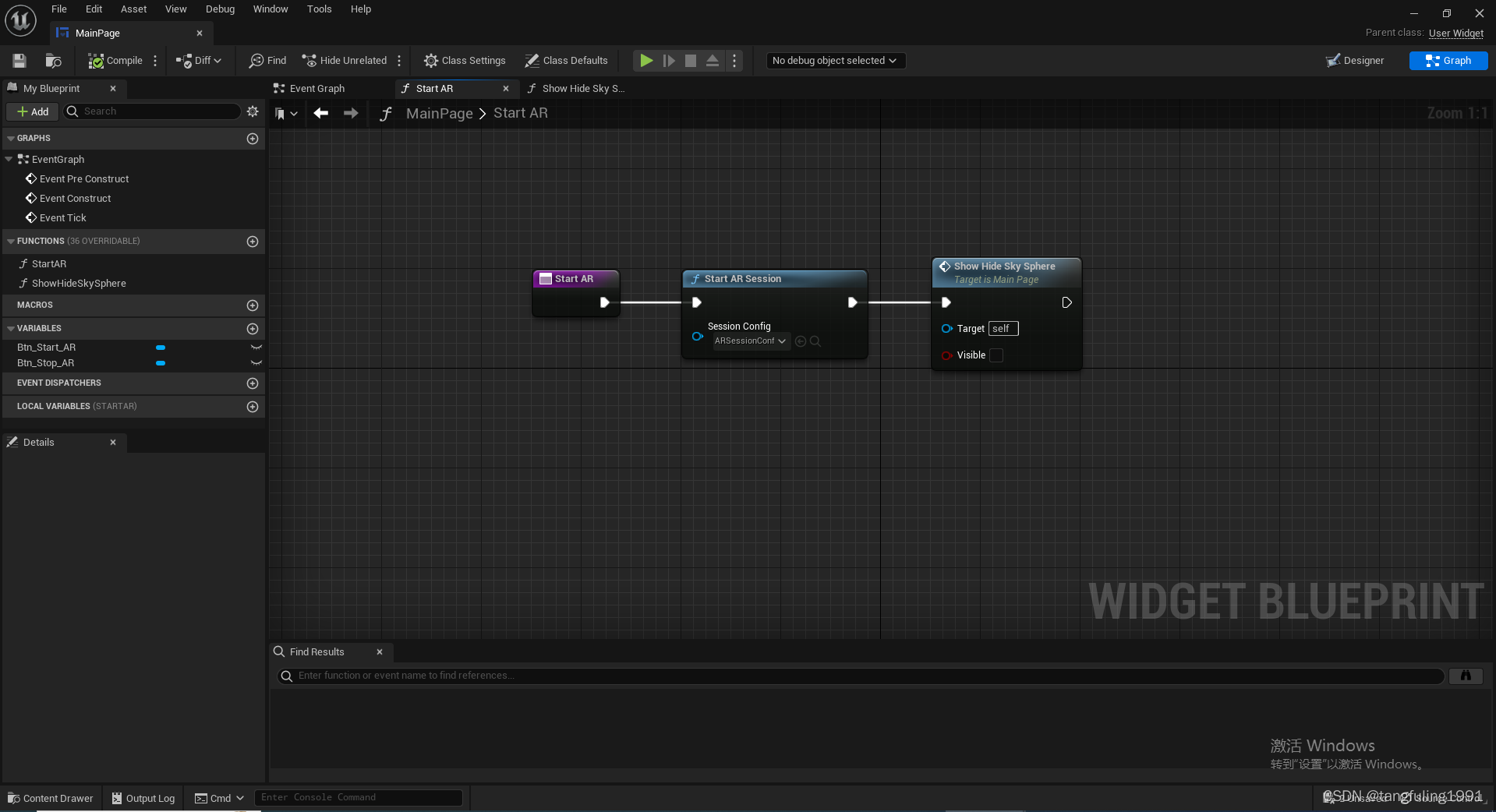Close the Start AR tab

506,89
